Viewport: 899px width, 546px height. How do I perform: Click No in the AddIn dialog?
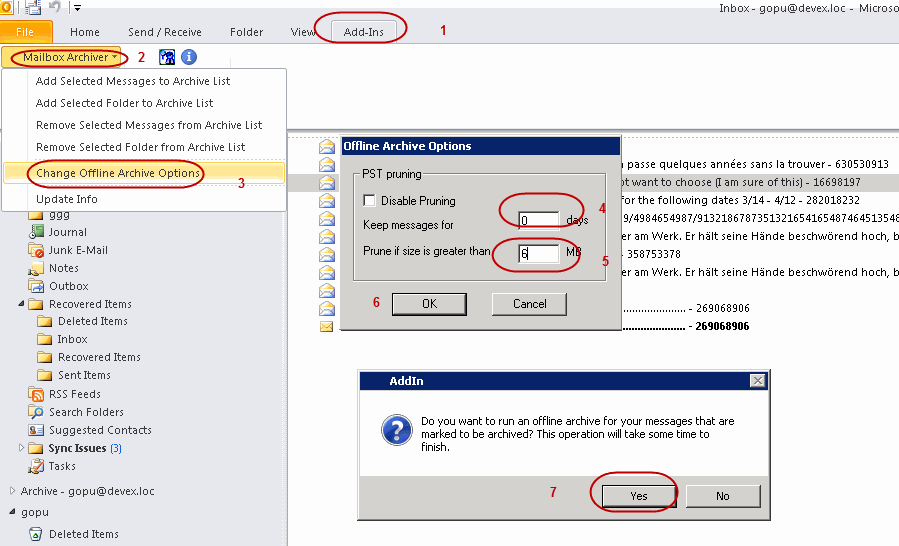pos(722,496)
